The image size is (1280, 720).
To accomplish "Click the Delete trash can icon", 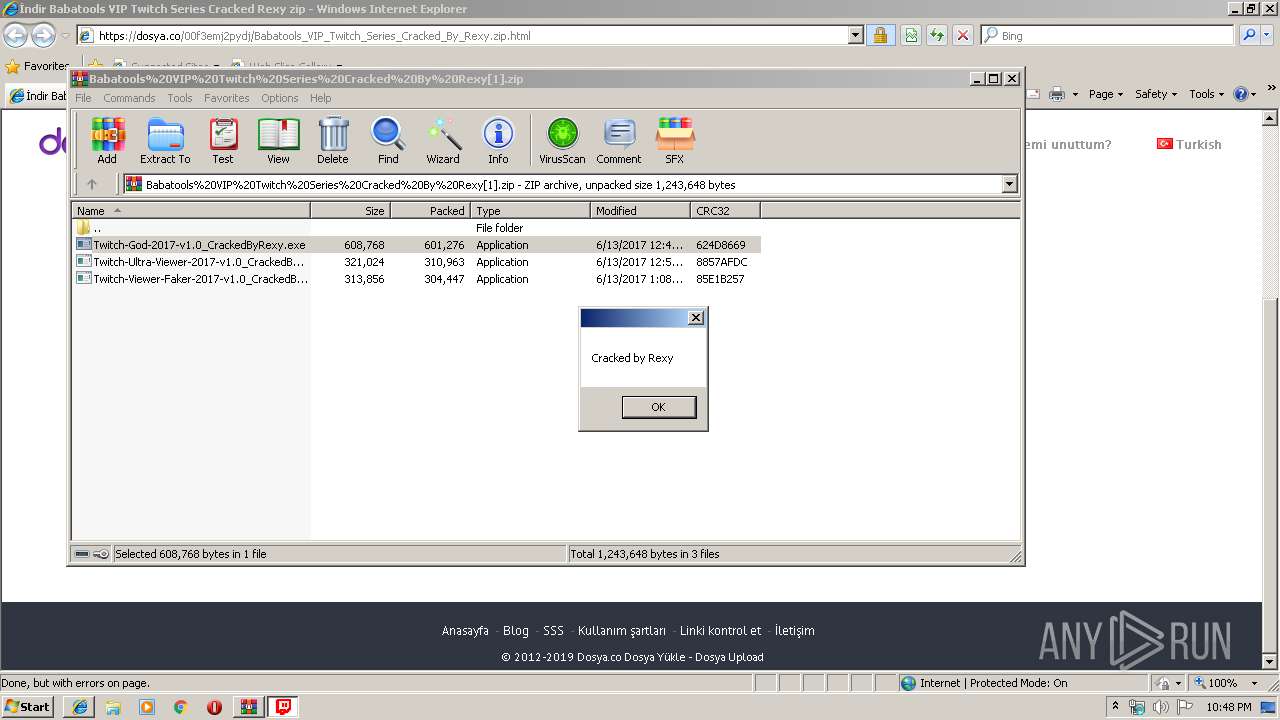I will (x=333, y=140).
